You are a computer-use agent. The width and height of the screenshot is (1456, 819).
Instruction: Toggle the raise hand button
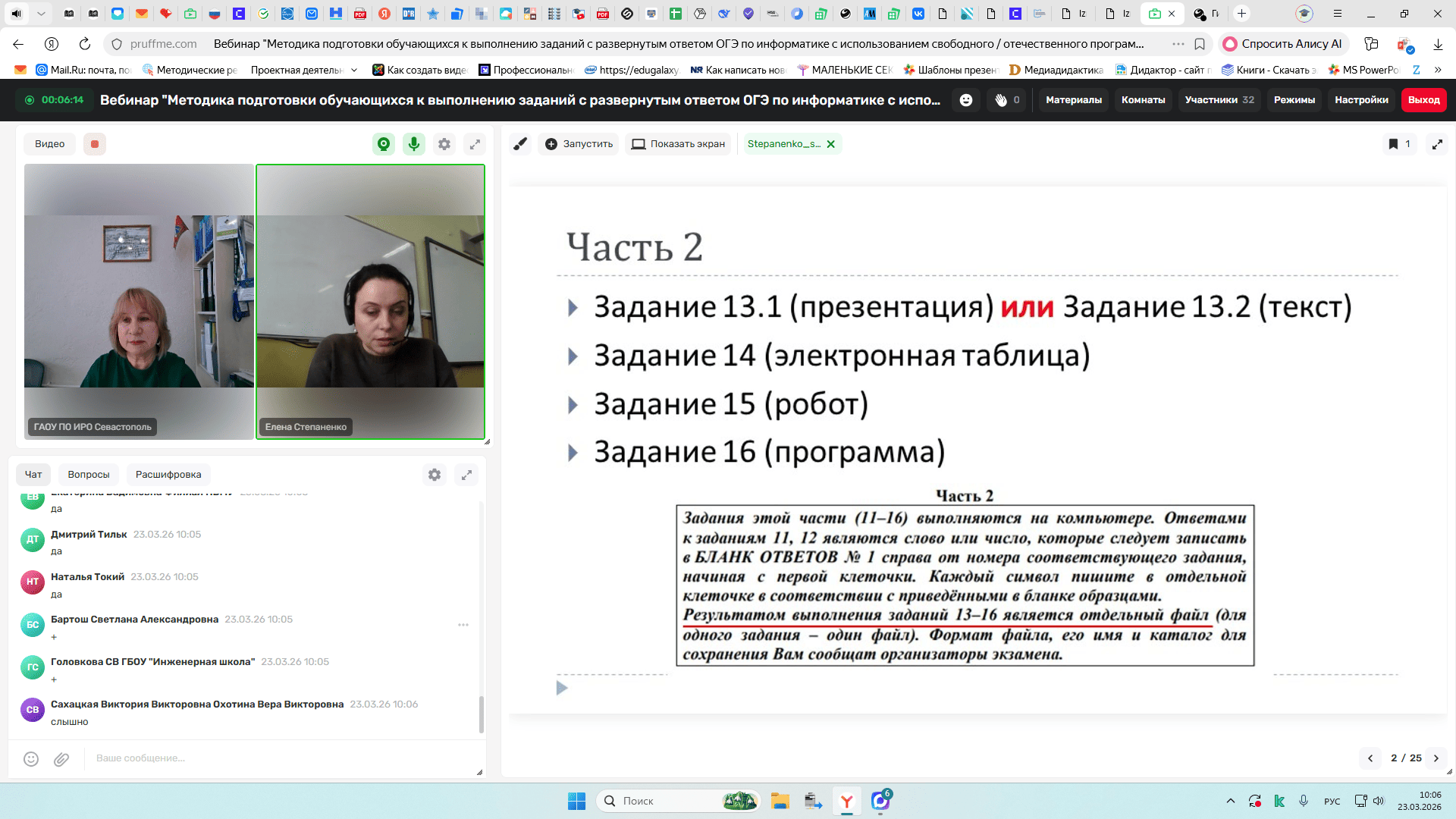(x=1001, y=100)
